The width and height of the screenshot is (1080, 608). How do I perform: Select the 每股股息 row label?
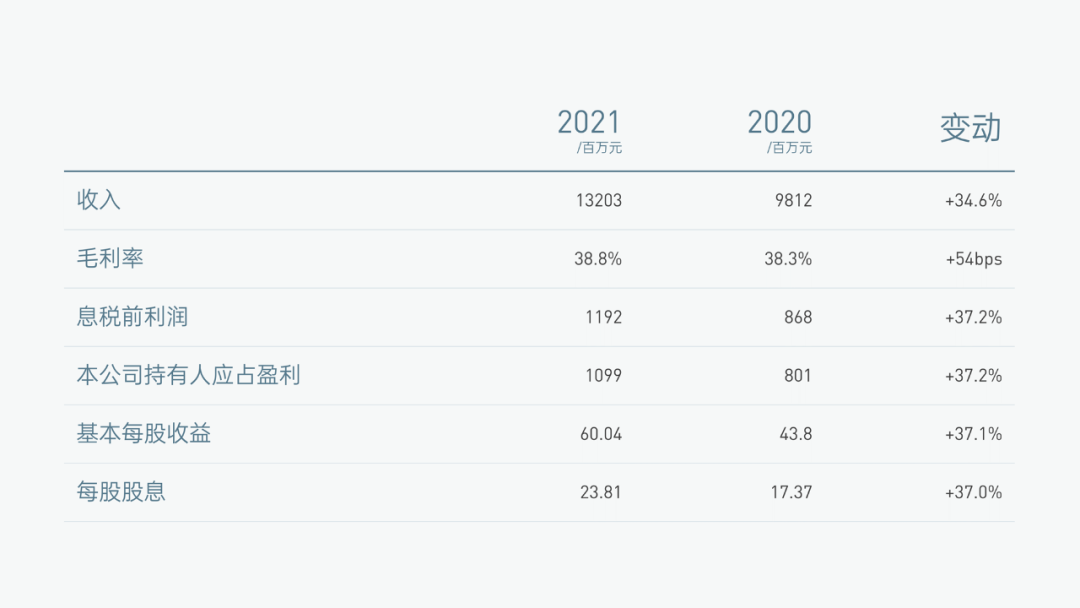(x=121, y=492)
